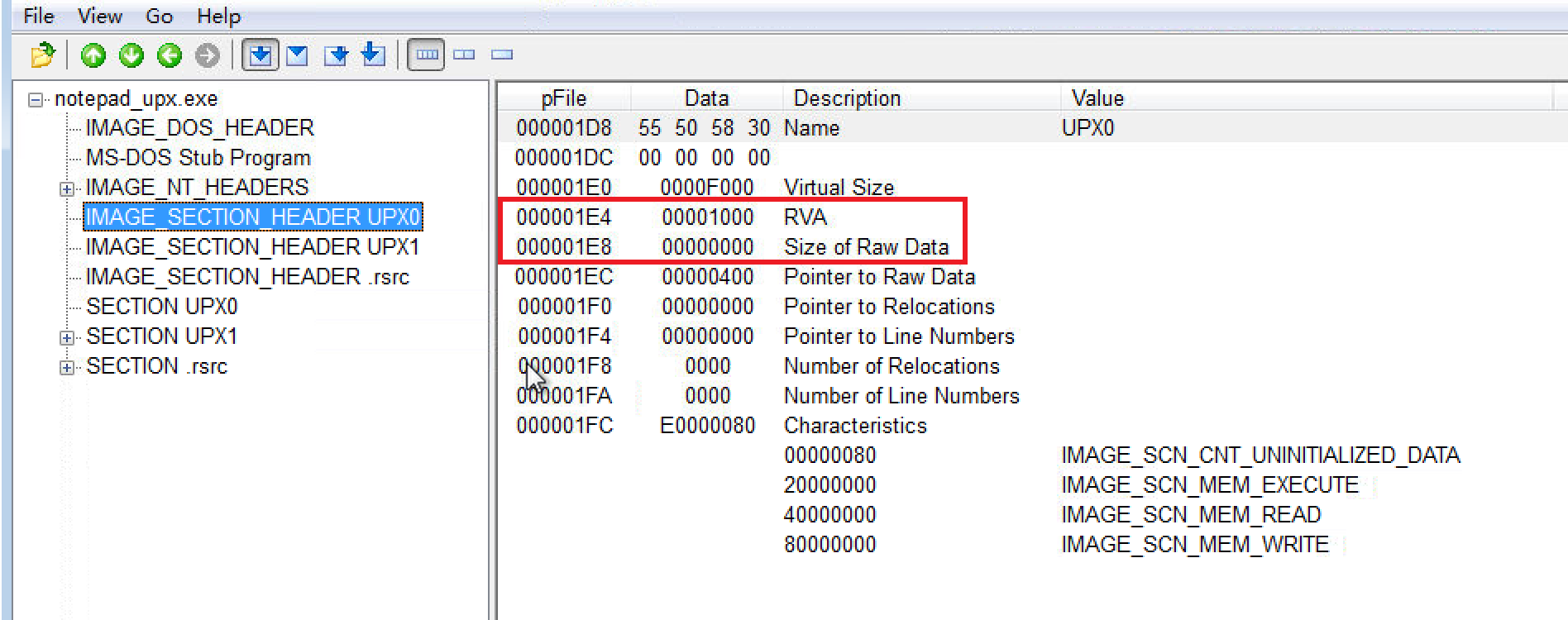Screen dimensions: 1568x620
Task: Click the greyed-out forward arrow button
Action: point(207,55)
